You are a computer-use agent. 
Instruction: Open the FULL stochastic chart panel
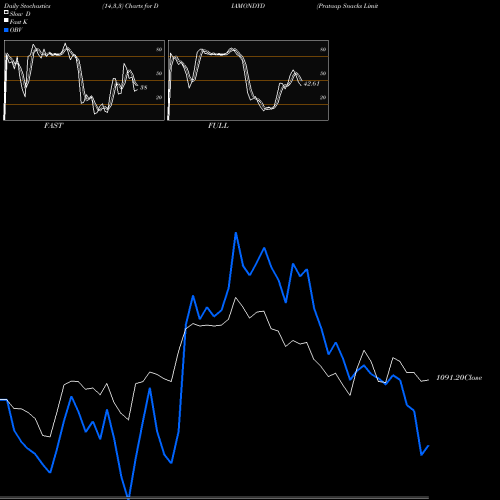(248, 80)
